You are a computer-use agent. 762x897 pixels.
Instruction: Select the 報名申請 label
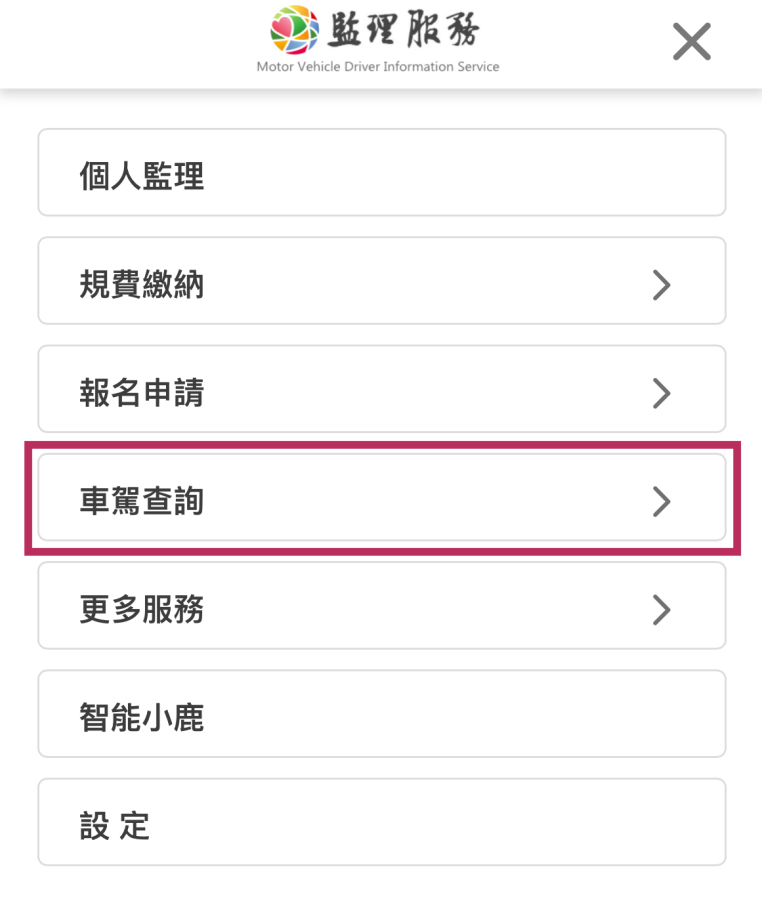142,393
